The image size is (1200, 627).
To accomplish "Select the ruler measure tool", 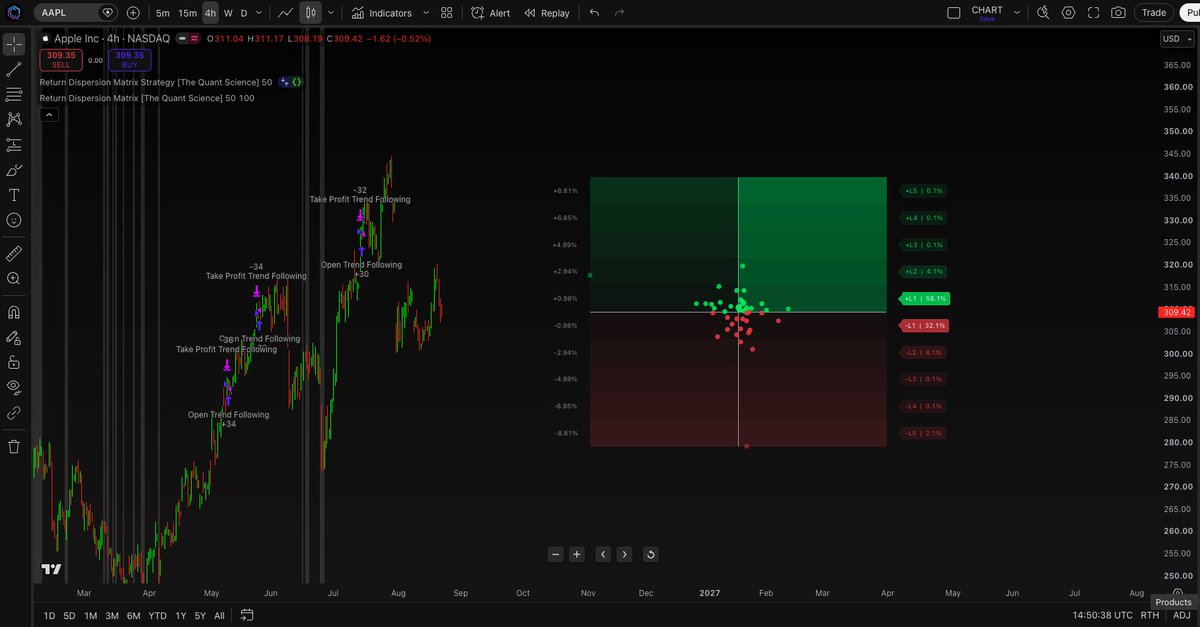I will [x=14, y=254].
